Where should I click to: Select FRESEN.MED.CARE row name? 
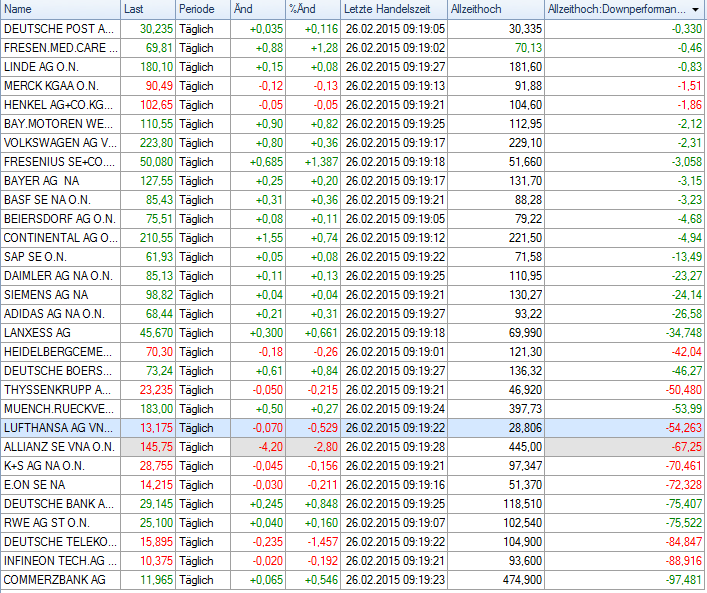(x=60, y=48)
